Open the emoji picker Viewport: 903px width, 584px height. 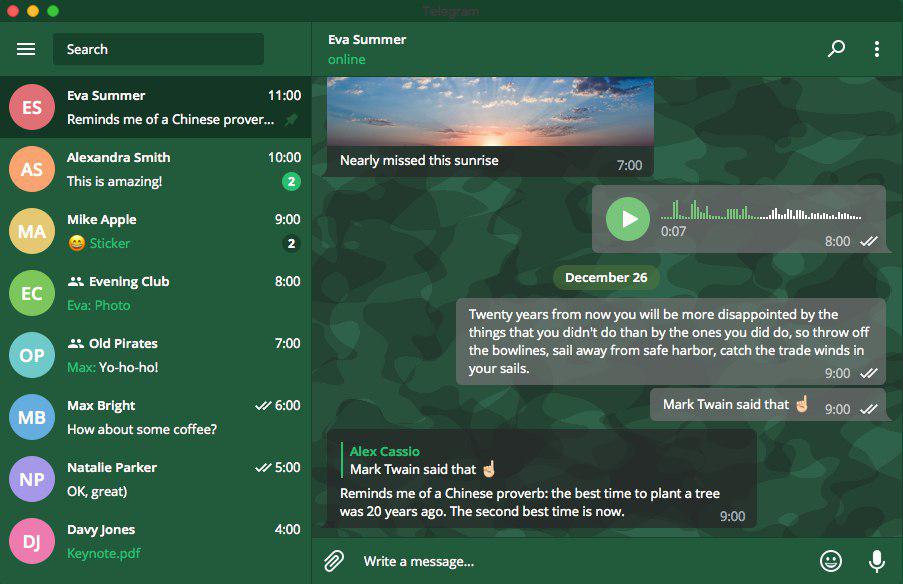point(830,561)
